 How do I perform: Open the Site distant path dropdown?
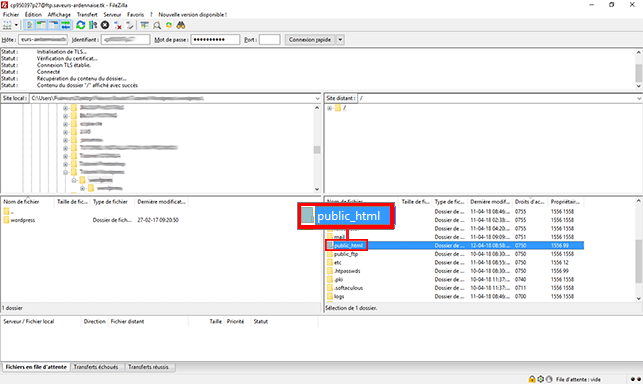[639, 98]
